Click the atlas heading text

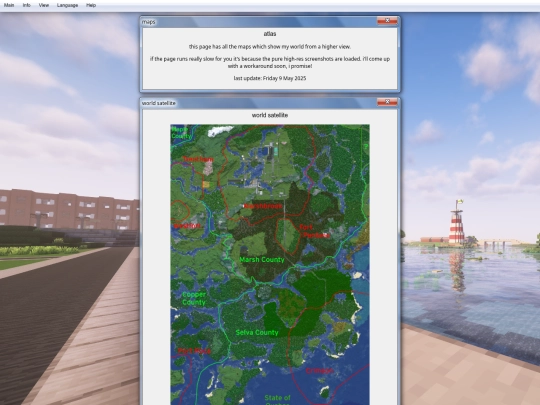(270, 34)
